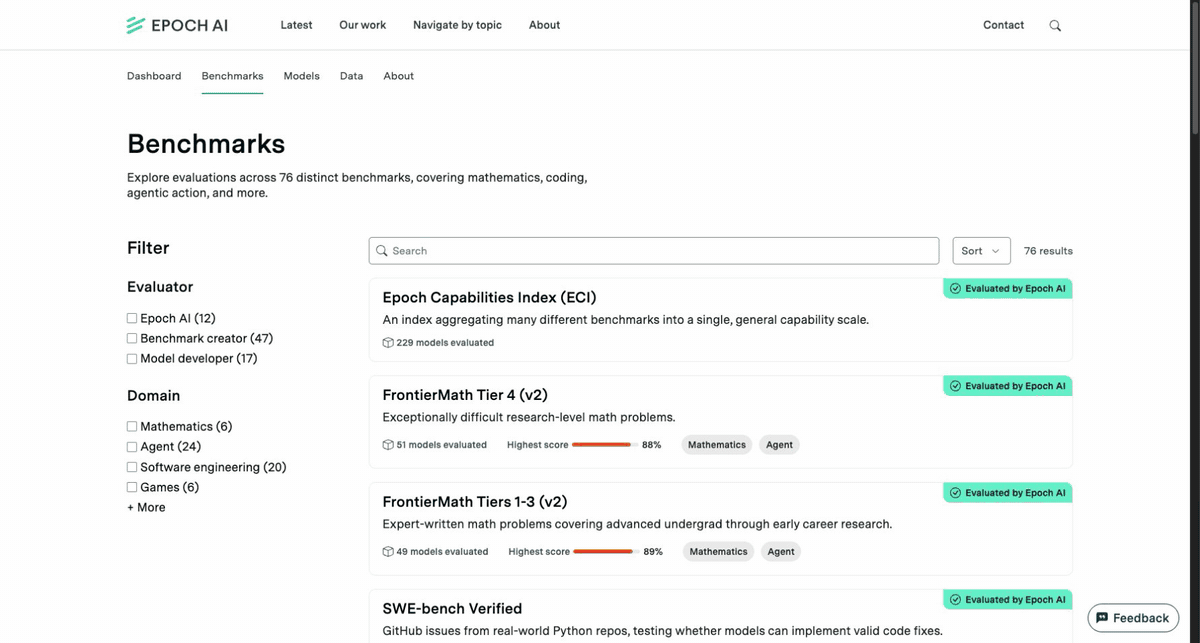
Task: Click the Feedback chat bubble icon
Action: click(x=1102, y=618)
